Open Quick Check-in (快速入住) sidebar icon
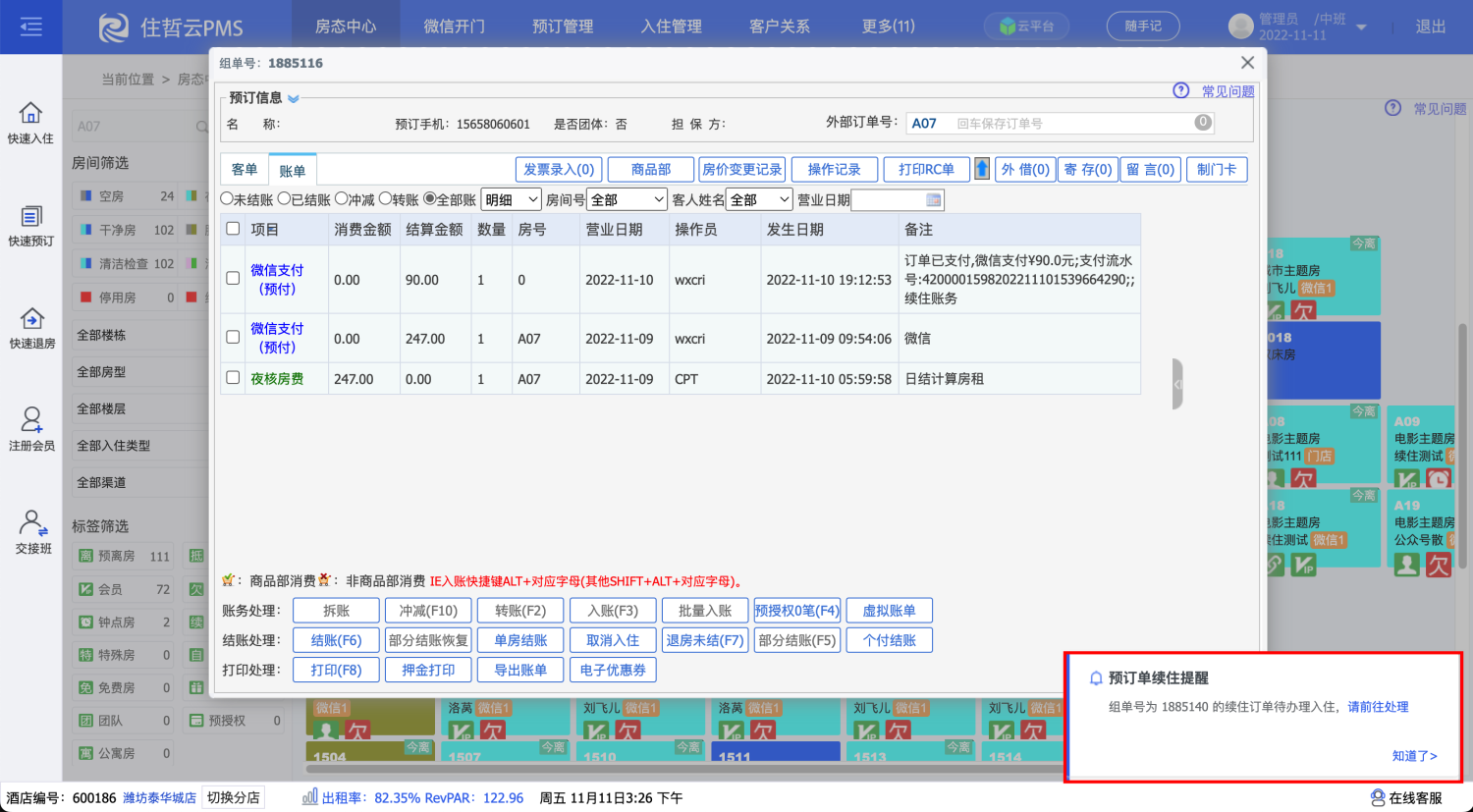1473x812 pixels. tap(31, 123)
